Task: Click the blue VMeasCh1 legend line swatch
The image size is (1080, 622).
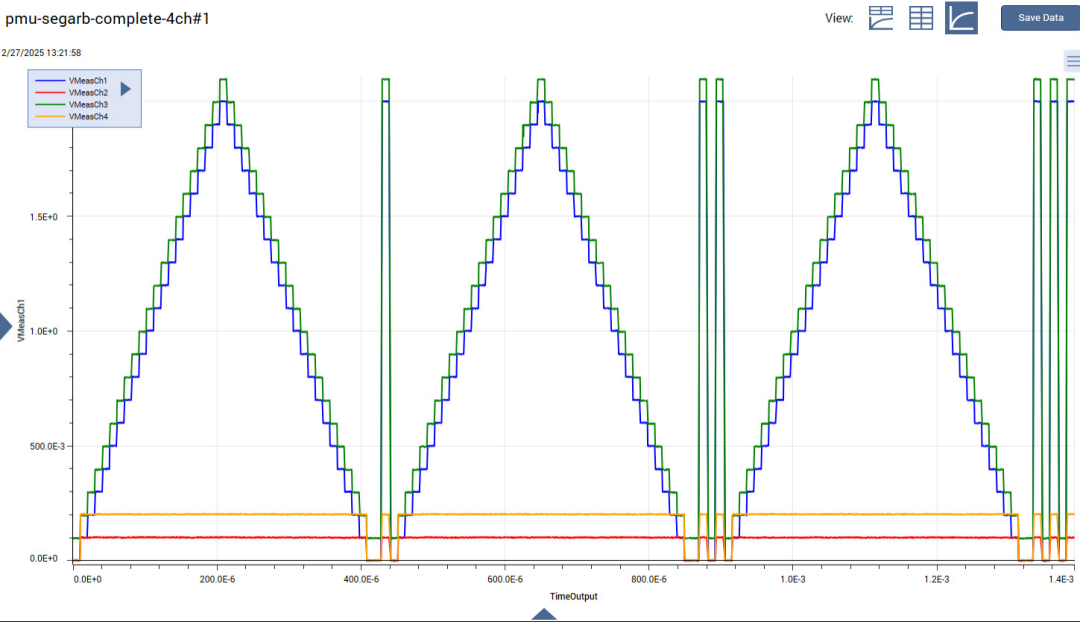Action: tap(50, 81)
